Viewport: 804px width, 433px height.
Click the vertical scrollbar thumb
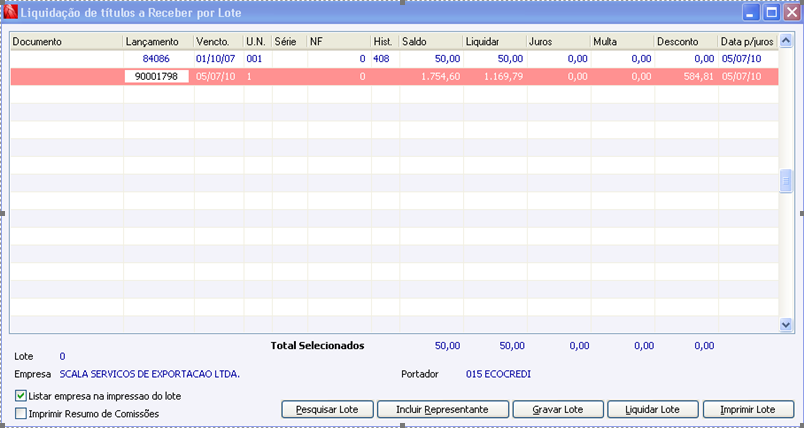pyautogui.click(x=786, y=181)
